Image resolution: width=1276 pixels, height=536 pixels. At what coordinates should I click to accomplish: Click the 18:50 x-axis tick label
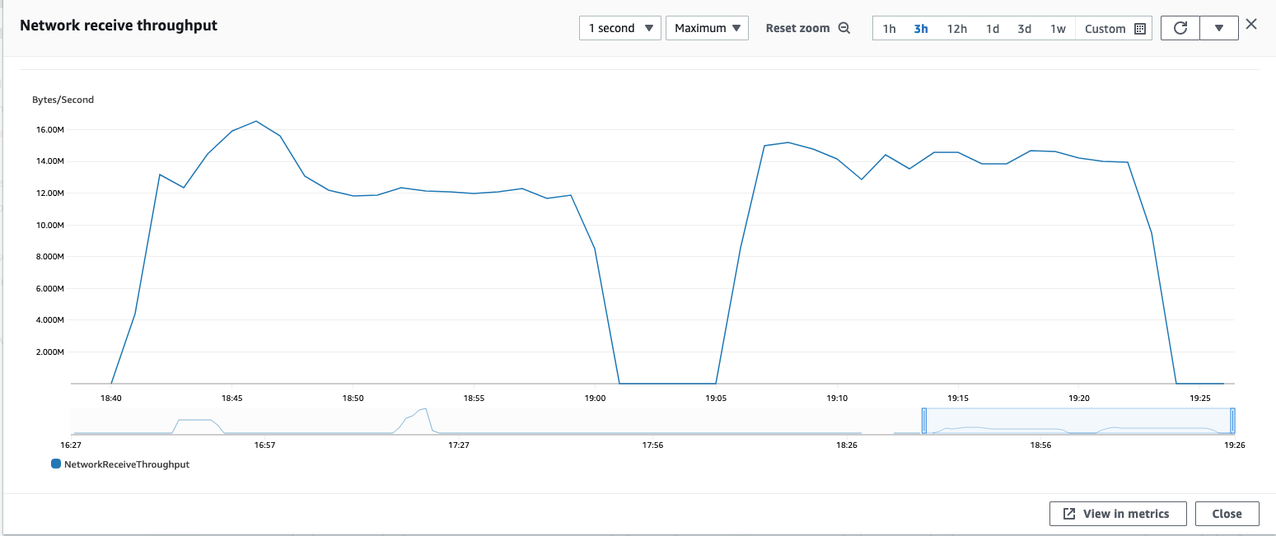353,398
